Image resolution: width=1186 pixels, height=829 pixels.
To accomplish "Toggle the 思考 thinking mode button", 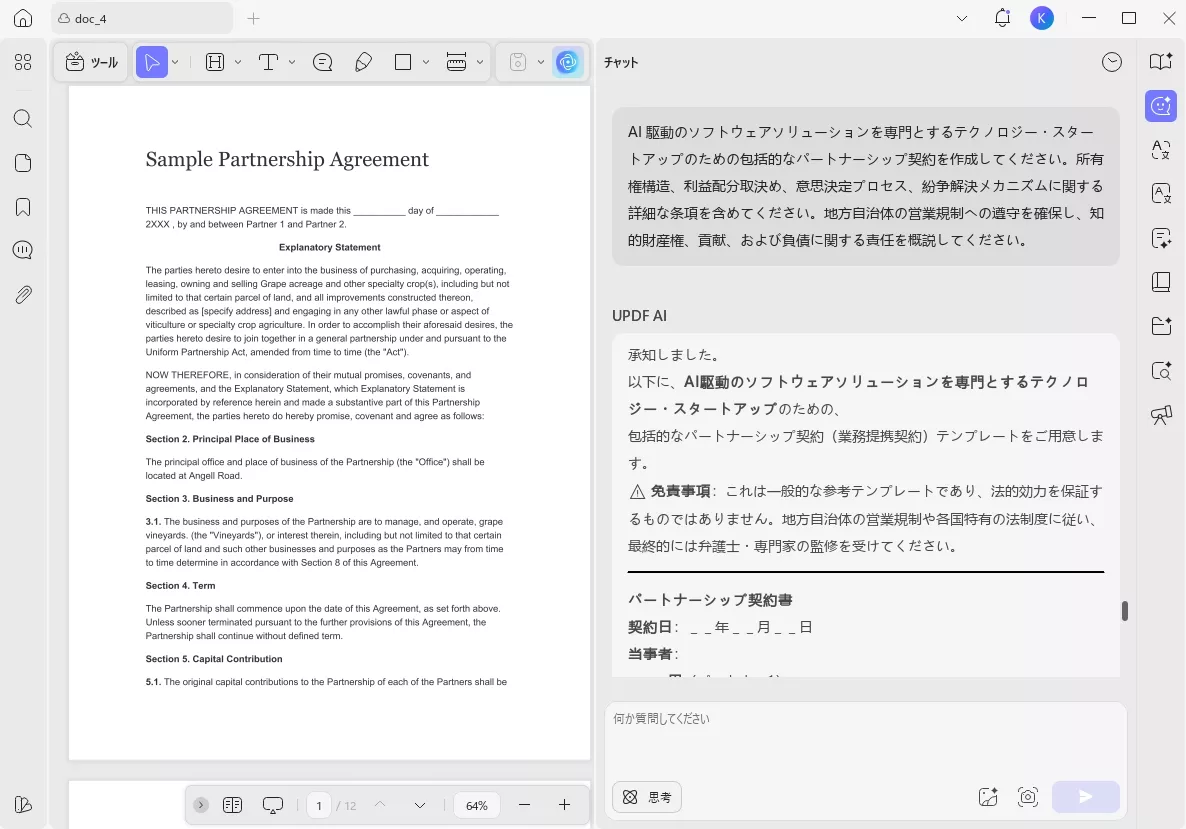I will click(x=647, y=797).
